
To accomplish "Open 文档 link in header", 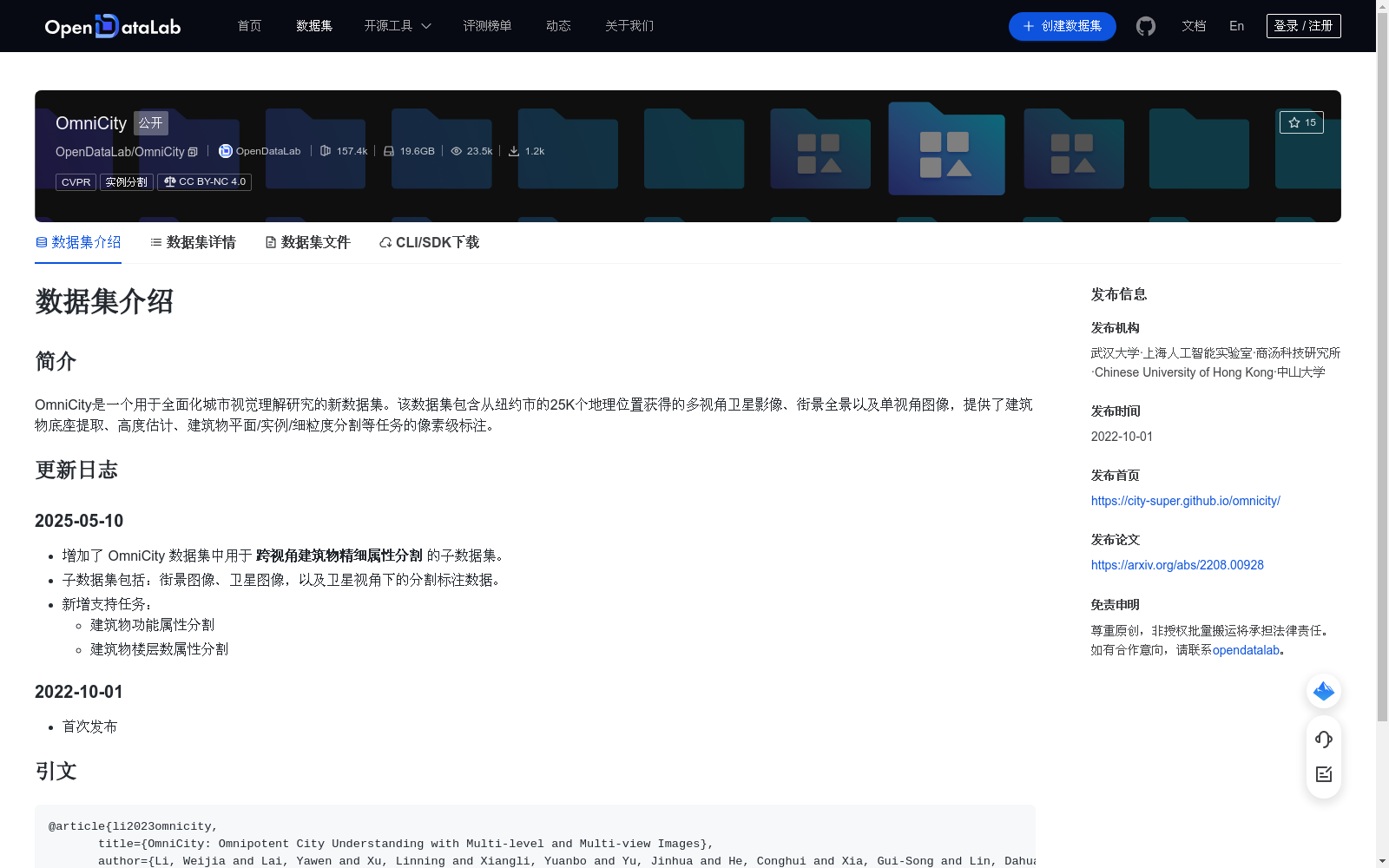I will (1194, 26).
